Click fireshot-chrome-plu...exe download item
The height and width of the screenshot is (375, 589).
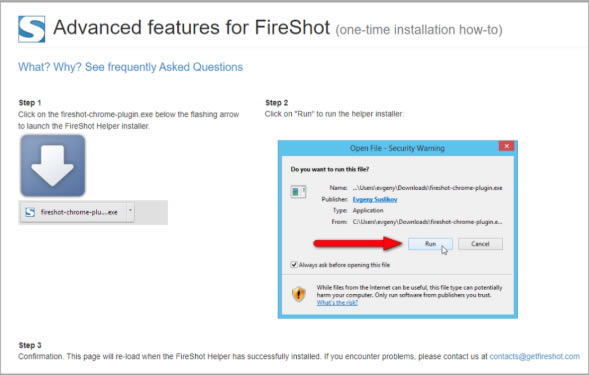pos(77,212)
